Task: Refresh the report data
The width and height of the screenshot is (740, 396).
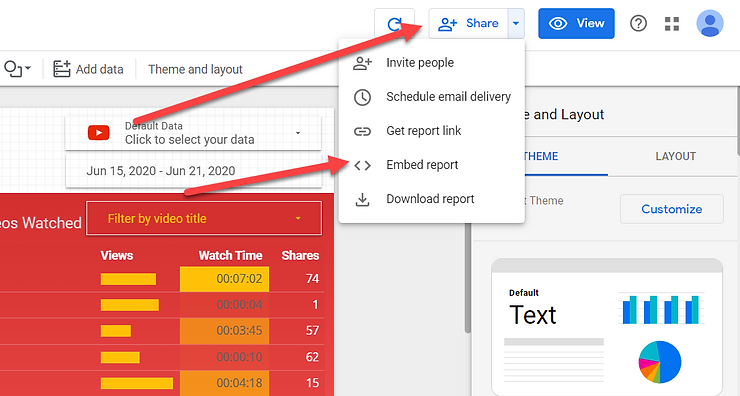Action: pyautogui.click(x=394, y=23)
